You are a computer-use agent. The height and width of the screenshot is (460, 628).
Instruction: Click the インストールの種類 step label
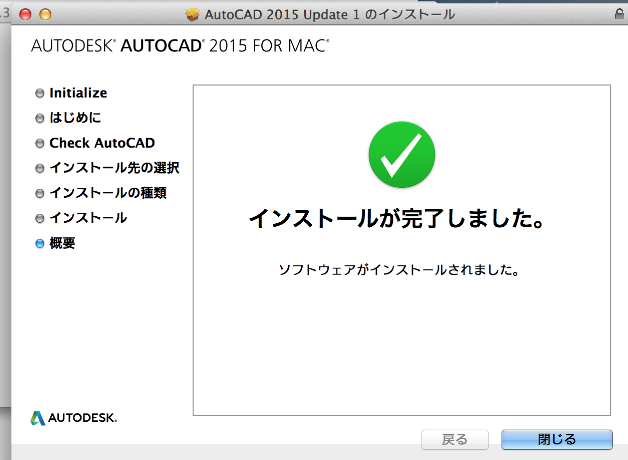tap(108, 193)
